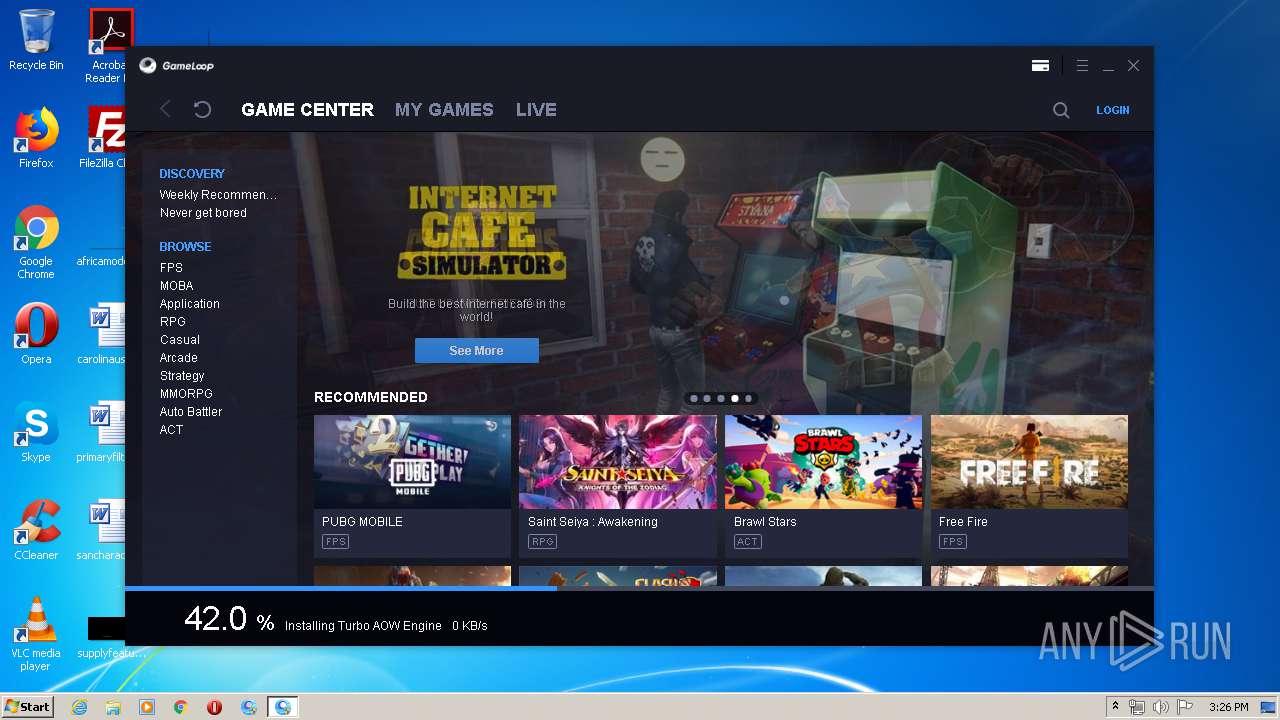This screenshot has height=720, width=1280.
Task: Launch Opera desktop shortcut
Action: tap(36, 333)
